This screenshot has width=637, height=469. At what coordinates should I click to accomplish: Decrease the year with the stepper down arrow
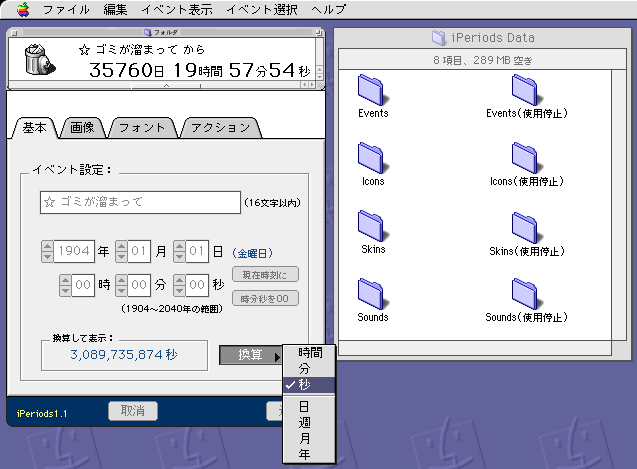pos(47,256)
